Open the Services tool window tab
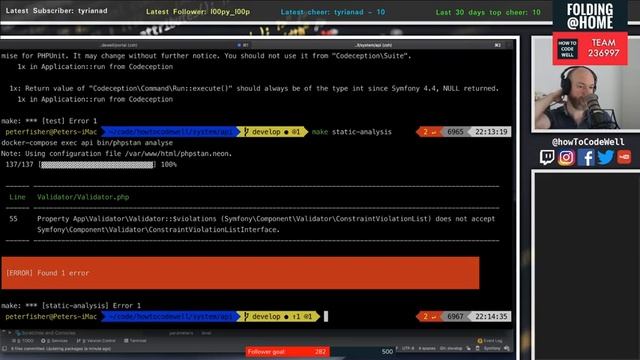 click(x=54, y=340)
